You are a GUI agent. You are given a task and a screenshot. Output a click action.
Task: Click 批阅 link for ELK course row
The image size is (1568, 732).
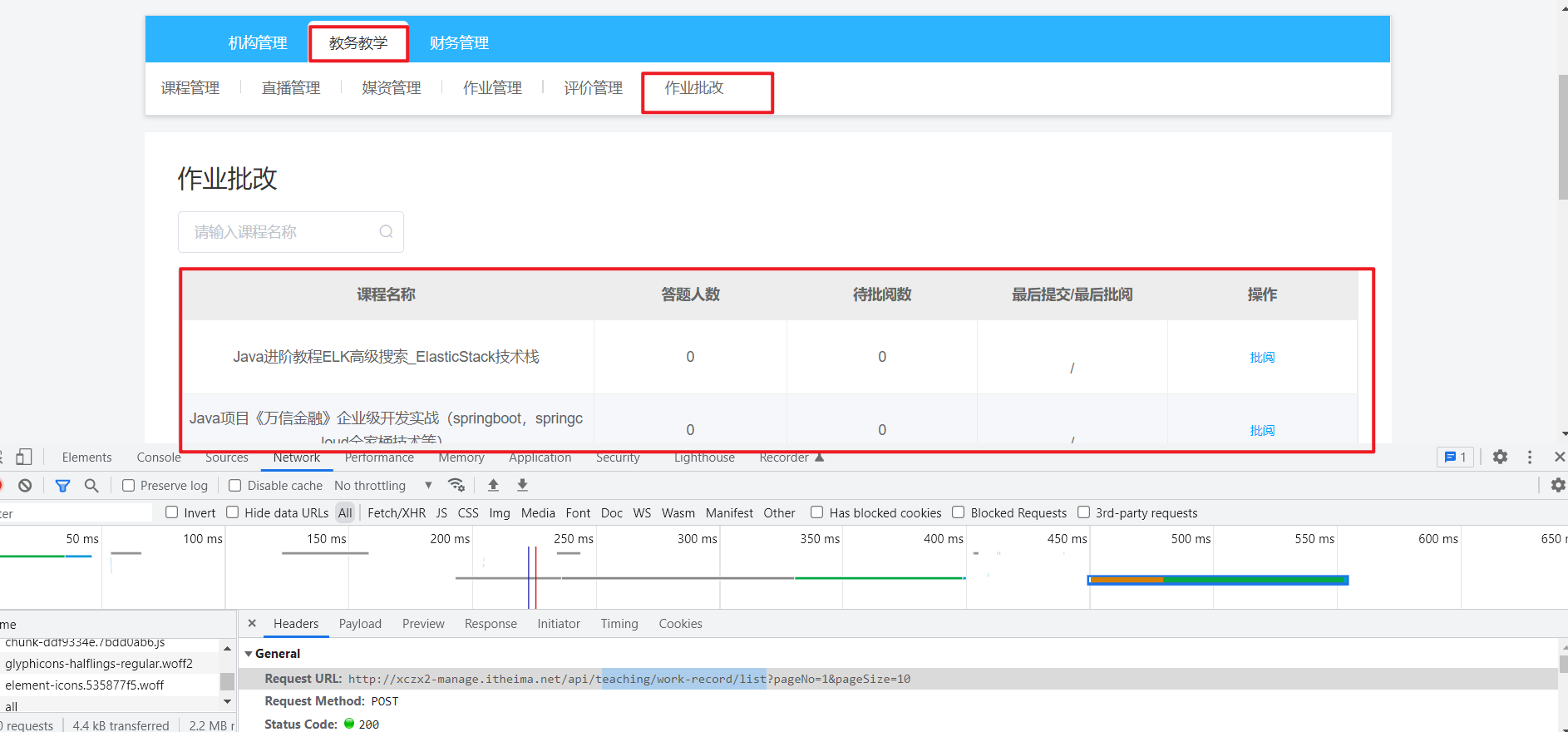[1262, 357]
